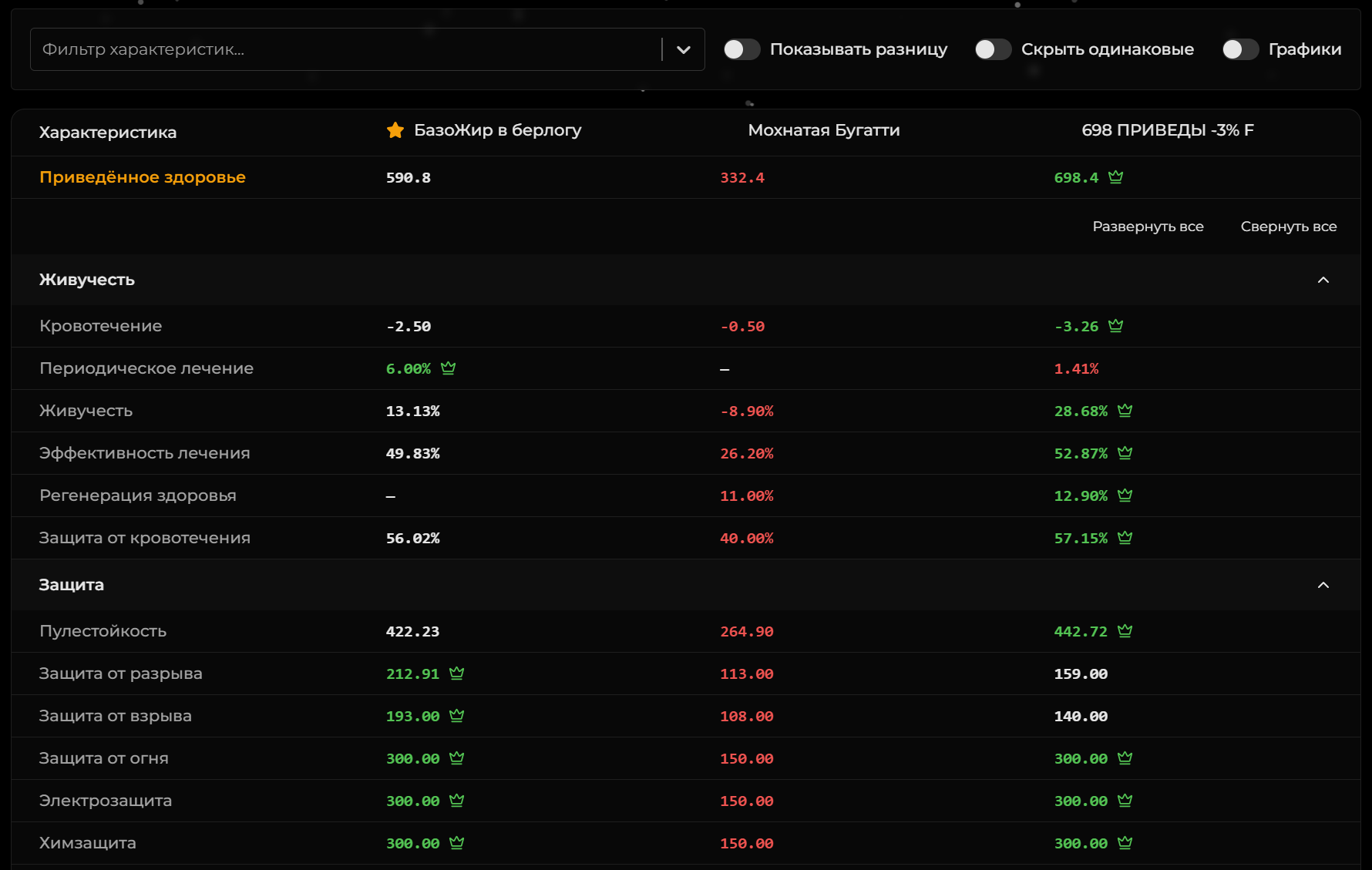
Task: Select the Мохнатая Бугатти column header
Action: 823,130
